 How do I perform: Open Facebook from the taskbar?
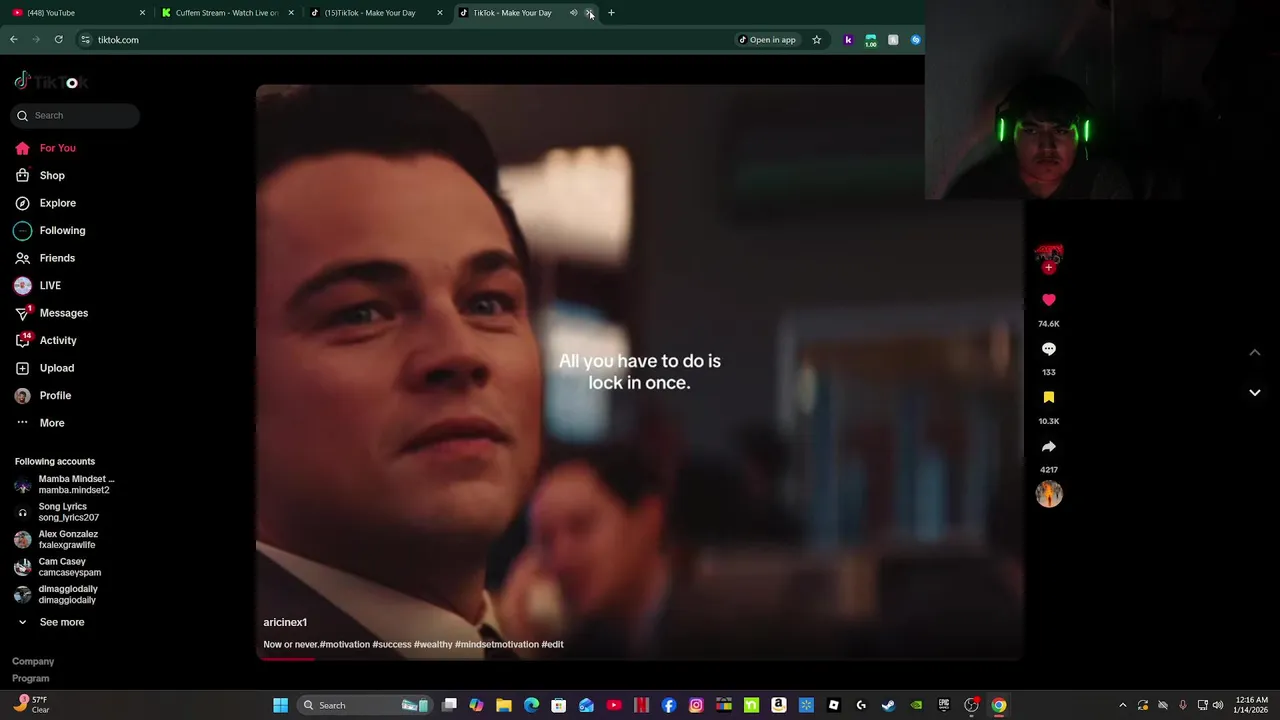point(669,705)
